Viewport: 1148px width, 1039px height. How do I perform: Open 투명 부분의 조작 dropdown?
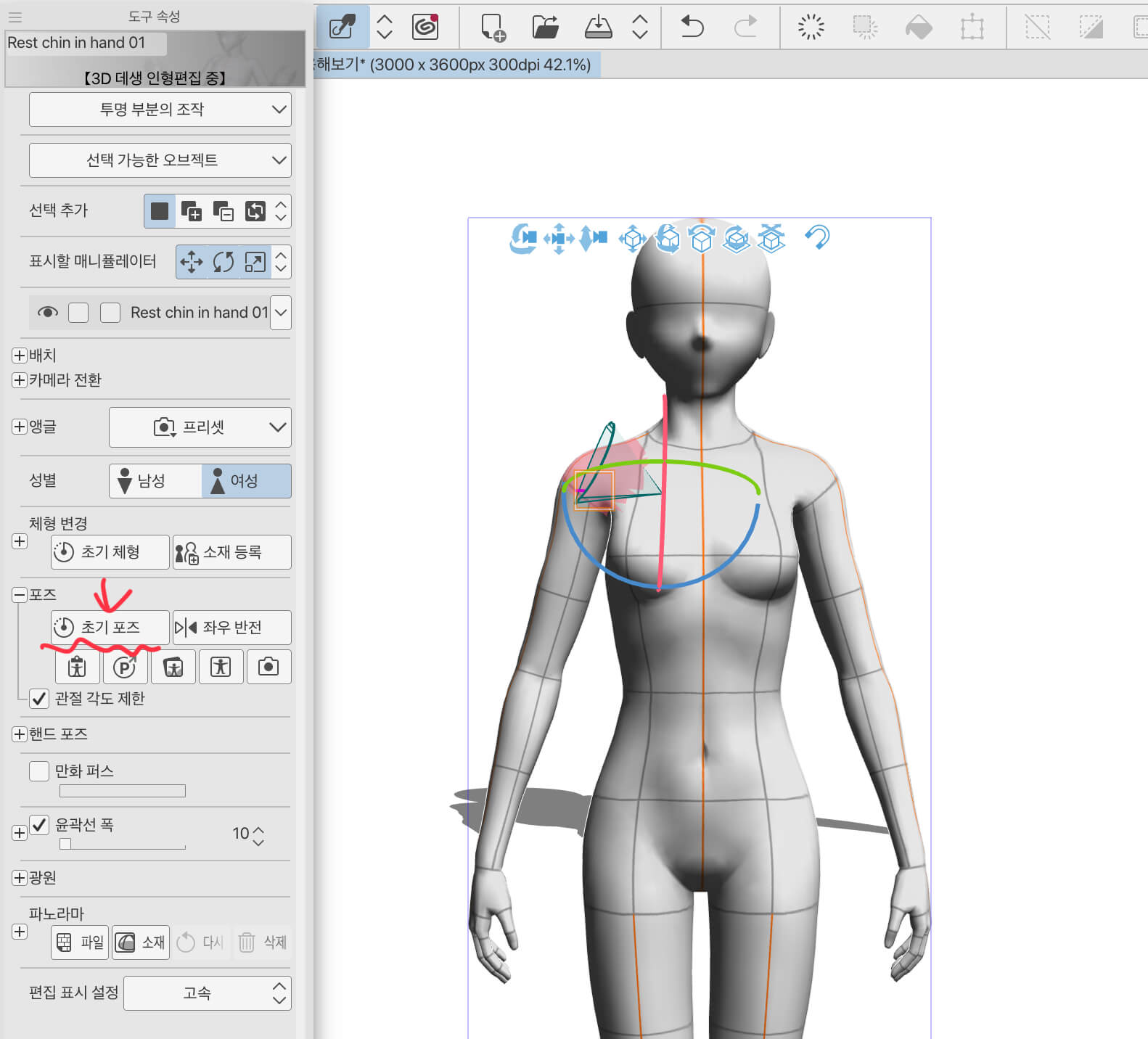tap(160, 110)
